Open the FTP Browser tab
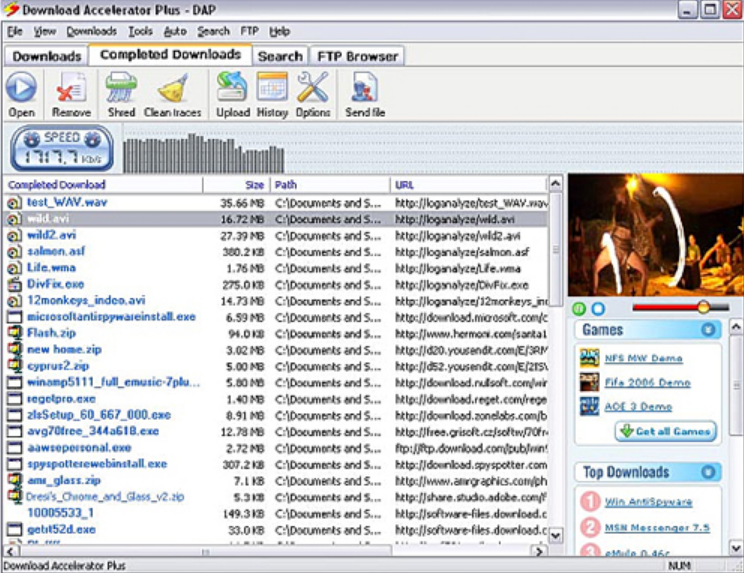 357,56
